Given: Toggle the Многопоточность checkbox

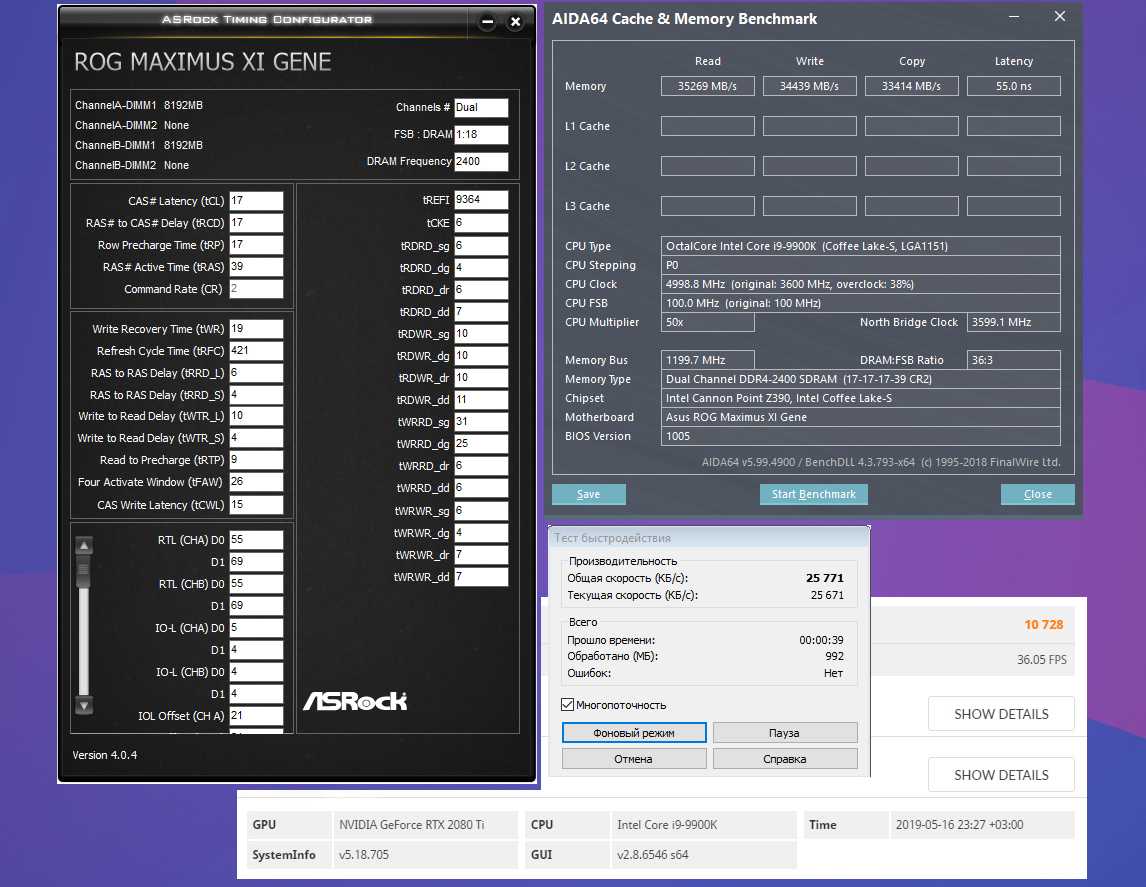Looking at the screenshot, I should (x=568, y=705).
